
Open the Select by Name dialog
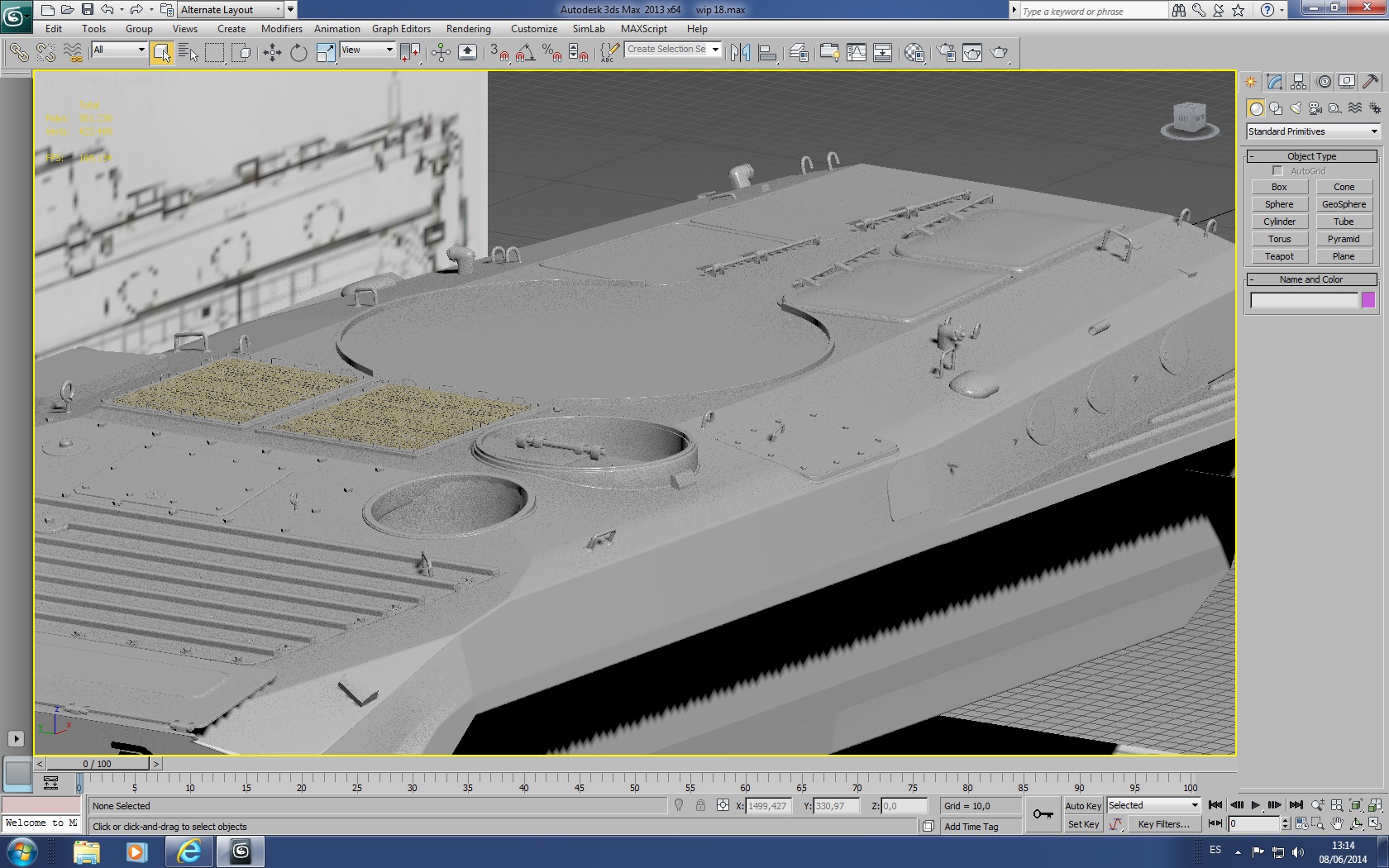(x=189, y=53)
